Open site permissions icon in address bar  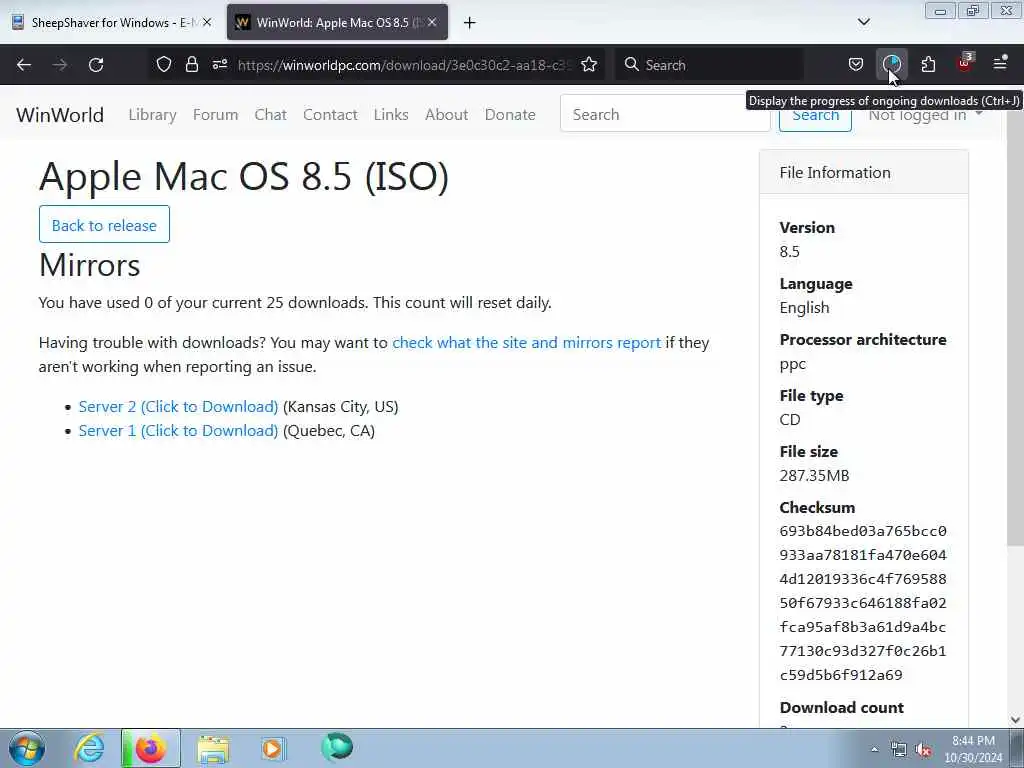219,65
